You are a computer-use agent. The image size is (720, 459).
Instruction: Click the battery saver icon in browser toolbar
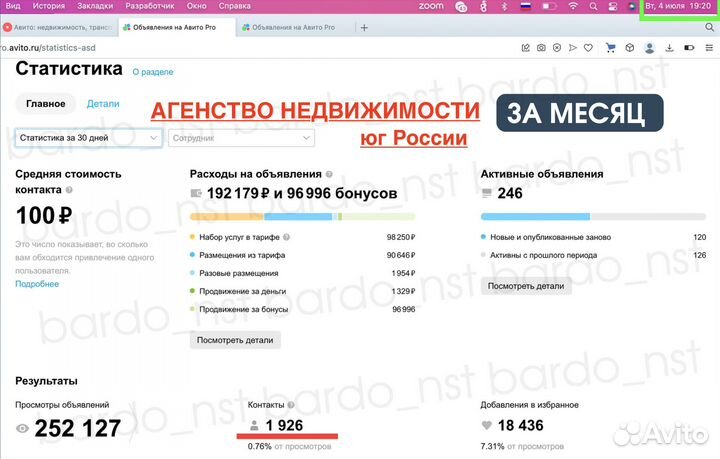point(689,48)
